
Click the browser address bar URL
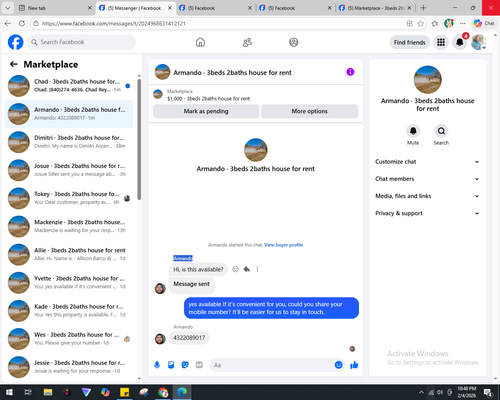click(x=114, y=23)
